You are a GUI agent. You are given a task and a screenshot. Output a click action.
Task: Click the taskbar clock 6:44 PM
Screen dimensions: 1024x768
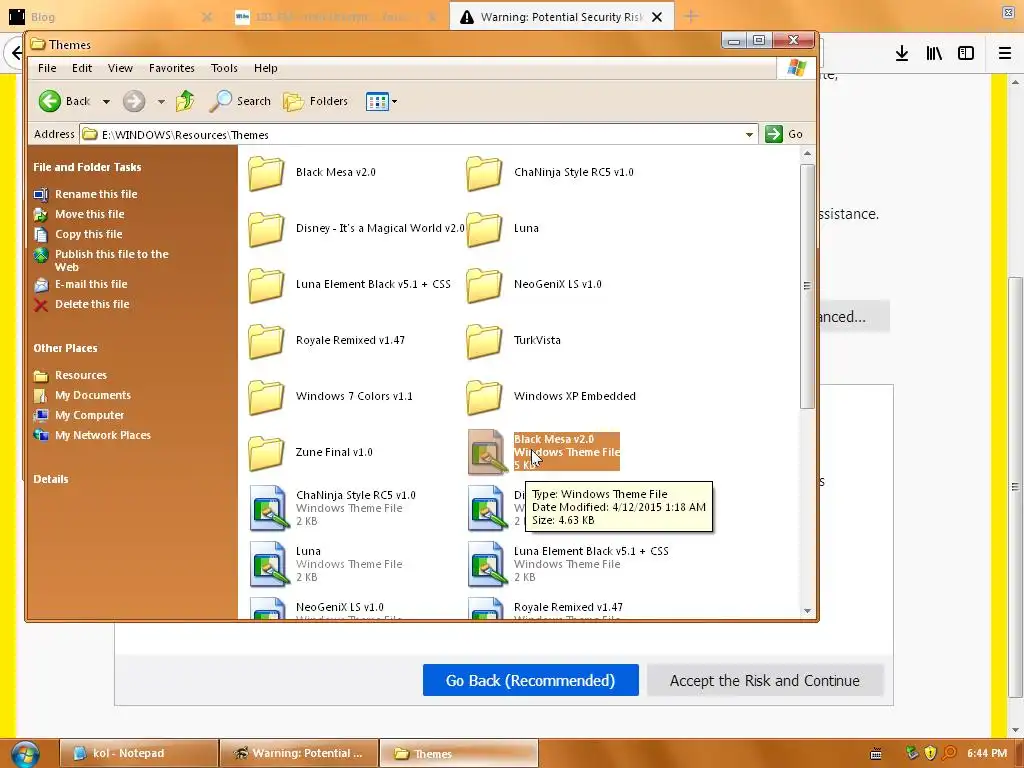tap(987, 754)
